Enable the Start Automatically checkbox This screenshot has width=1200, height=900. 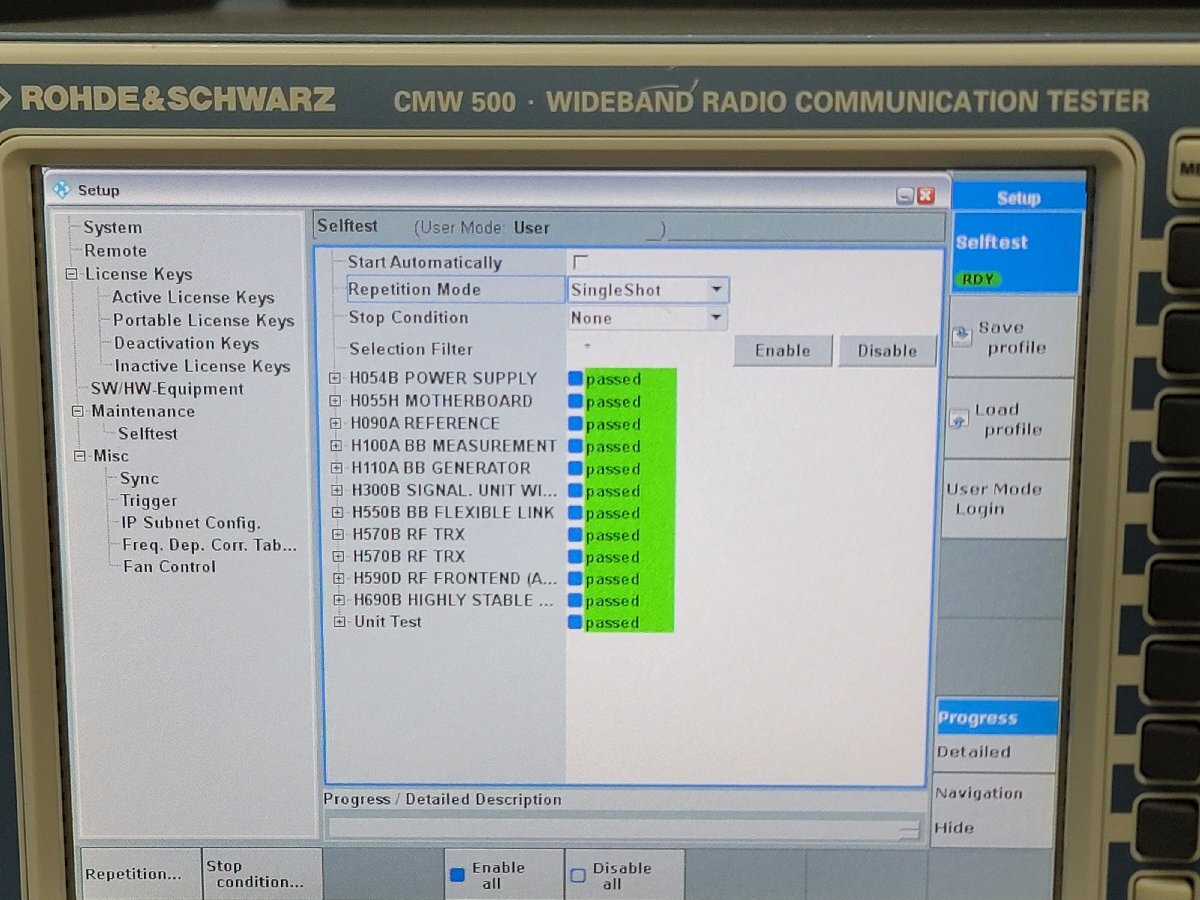click(579, 260)
